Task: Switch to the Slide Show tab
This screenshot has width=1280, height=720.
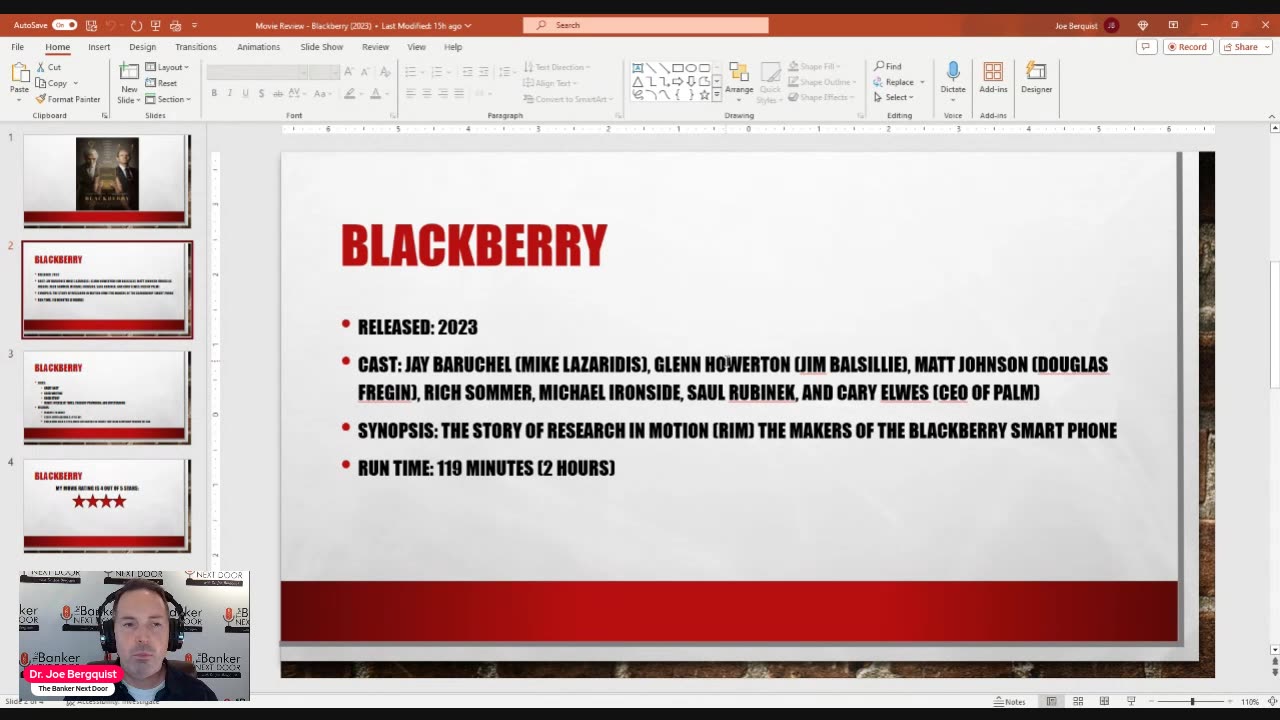Action: 322,47
